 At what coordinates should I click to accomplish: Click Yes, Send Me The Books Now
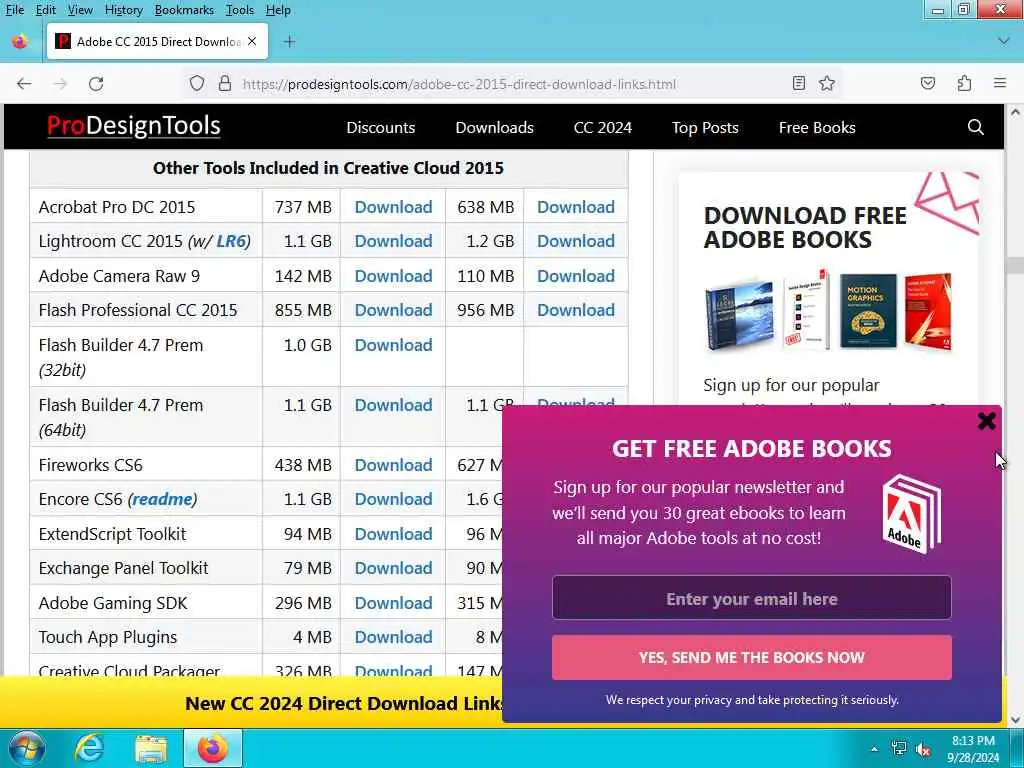click(x=751, y=657)
